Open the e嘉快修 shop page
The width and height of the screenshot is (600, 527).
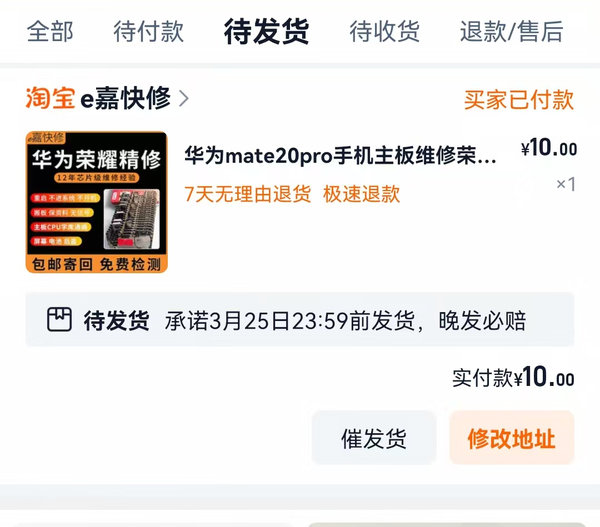(125, 98)
